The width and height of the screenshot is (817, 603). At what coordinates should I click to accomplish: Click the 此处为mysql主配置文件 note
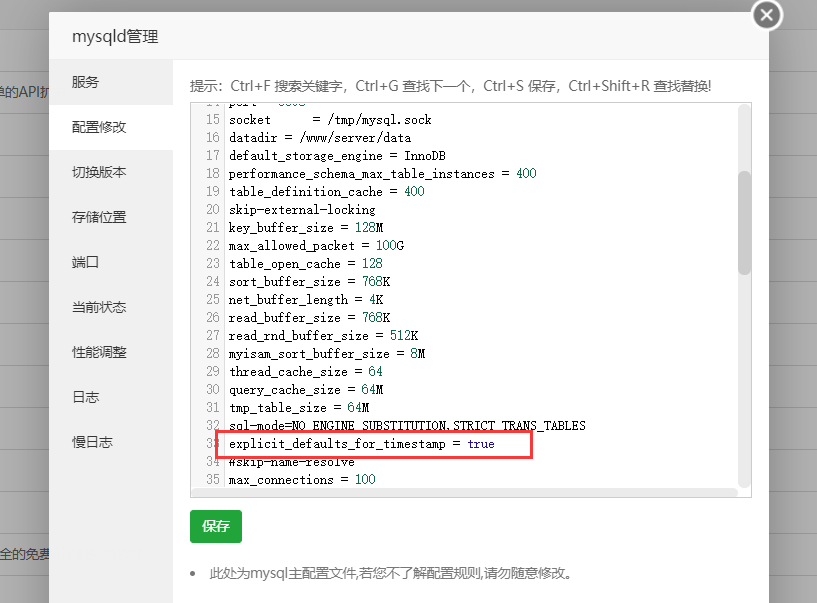coord(391,573)
